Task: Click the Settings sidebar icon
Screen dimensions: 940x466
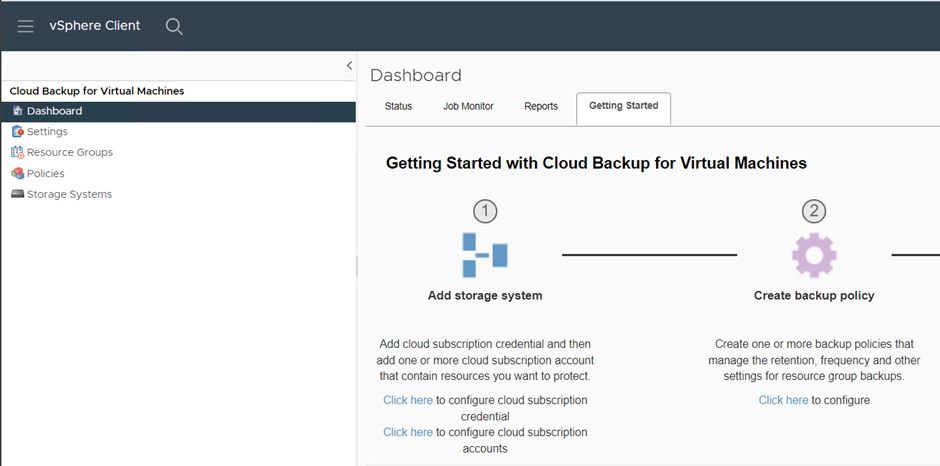Action: [17, 131]
